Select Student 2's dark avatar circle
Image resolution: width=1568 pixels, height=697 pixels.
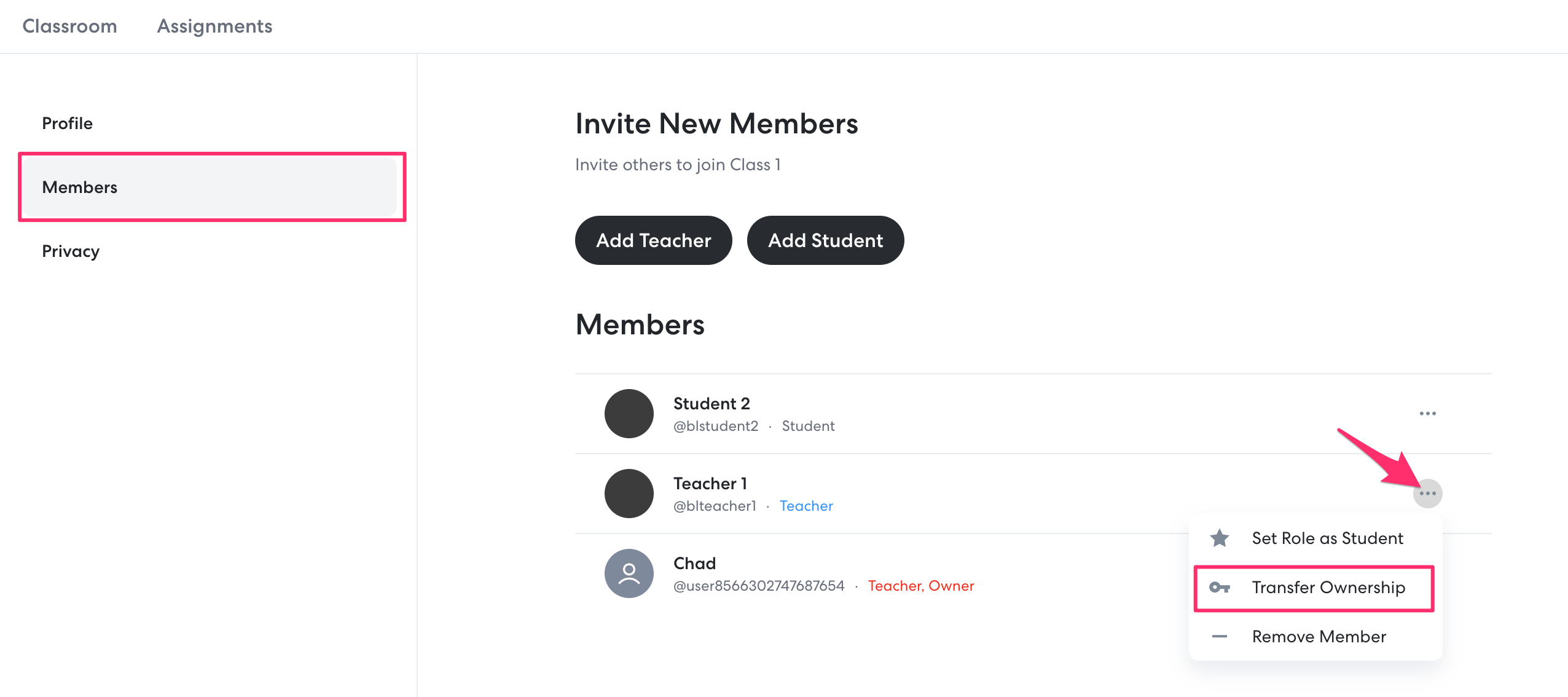[629, 414]
